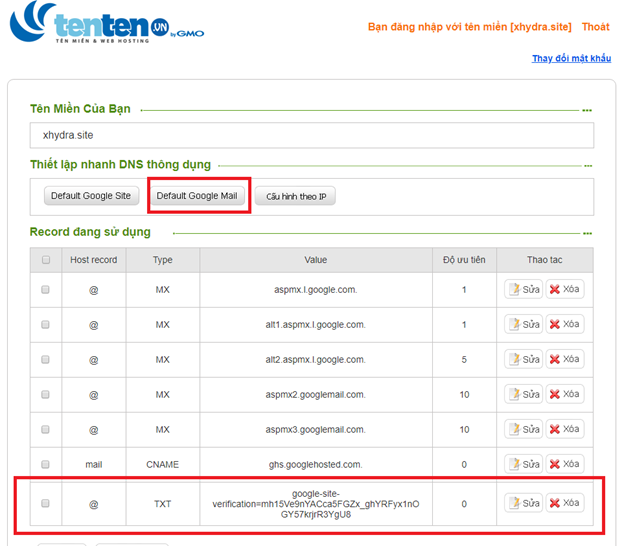The width and height of the screenshot is (624, 546).
Task: Apply Default Google Mail DNS settings
Action: point(197,196)
